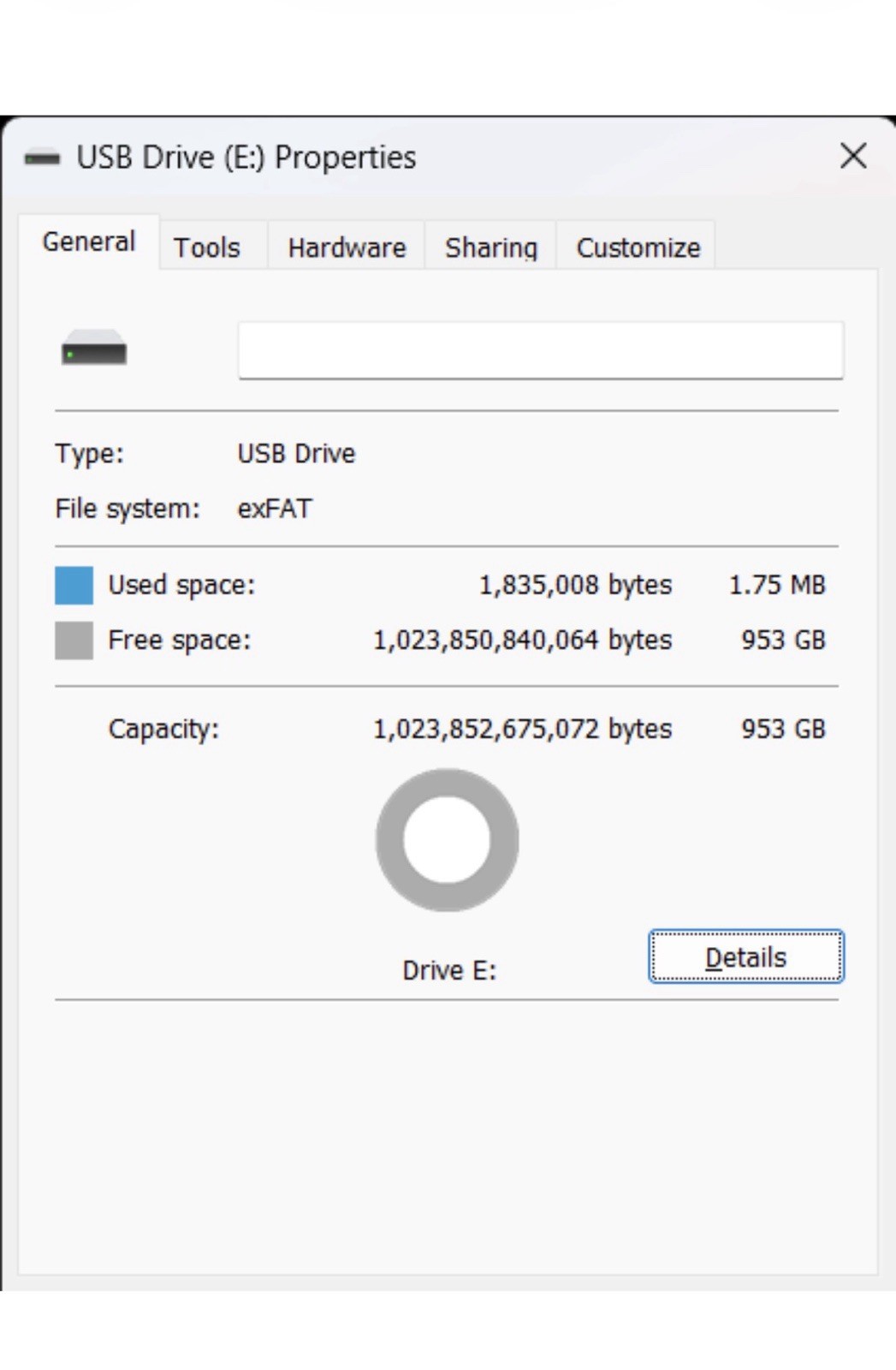This screenshot has width=896, height=1370.
Task: Click the 1,835,008 bytes used space value
Action: pyautogui.click(x=575, y=585)
